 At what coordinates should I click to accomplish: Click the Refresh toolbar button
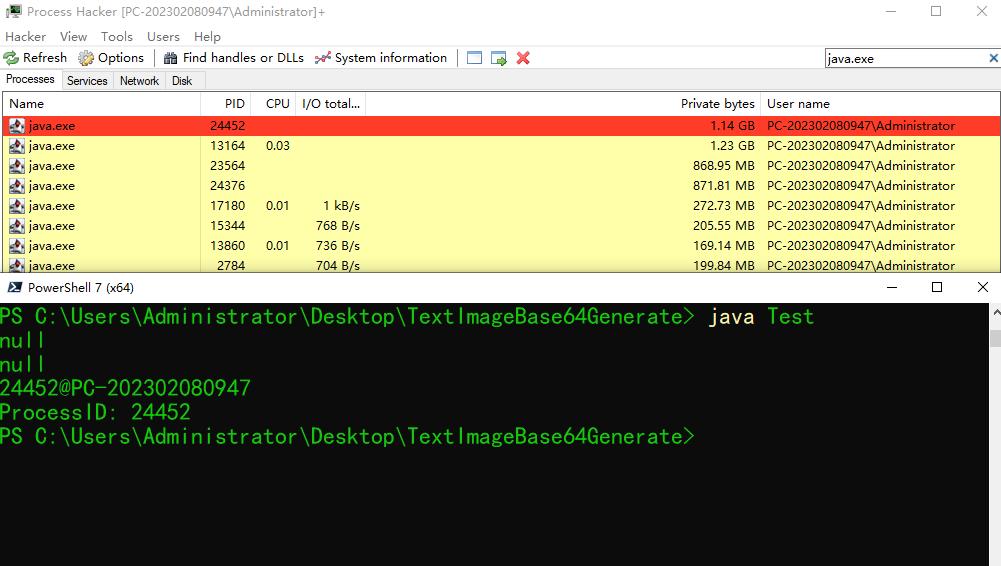[35, 58]
